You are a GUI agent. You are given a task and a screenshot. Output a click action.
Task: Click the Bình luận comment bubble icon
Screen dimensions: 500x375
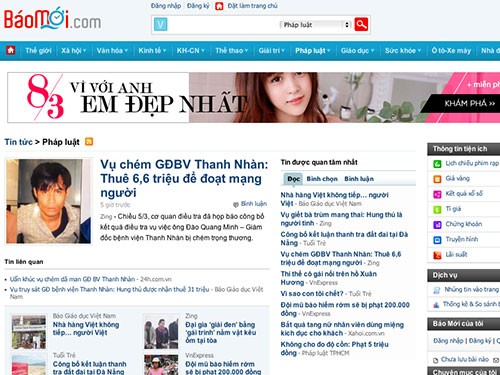tap(236, 204)
